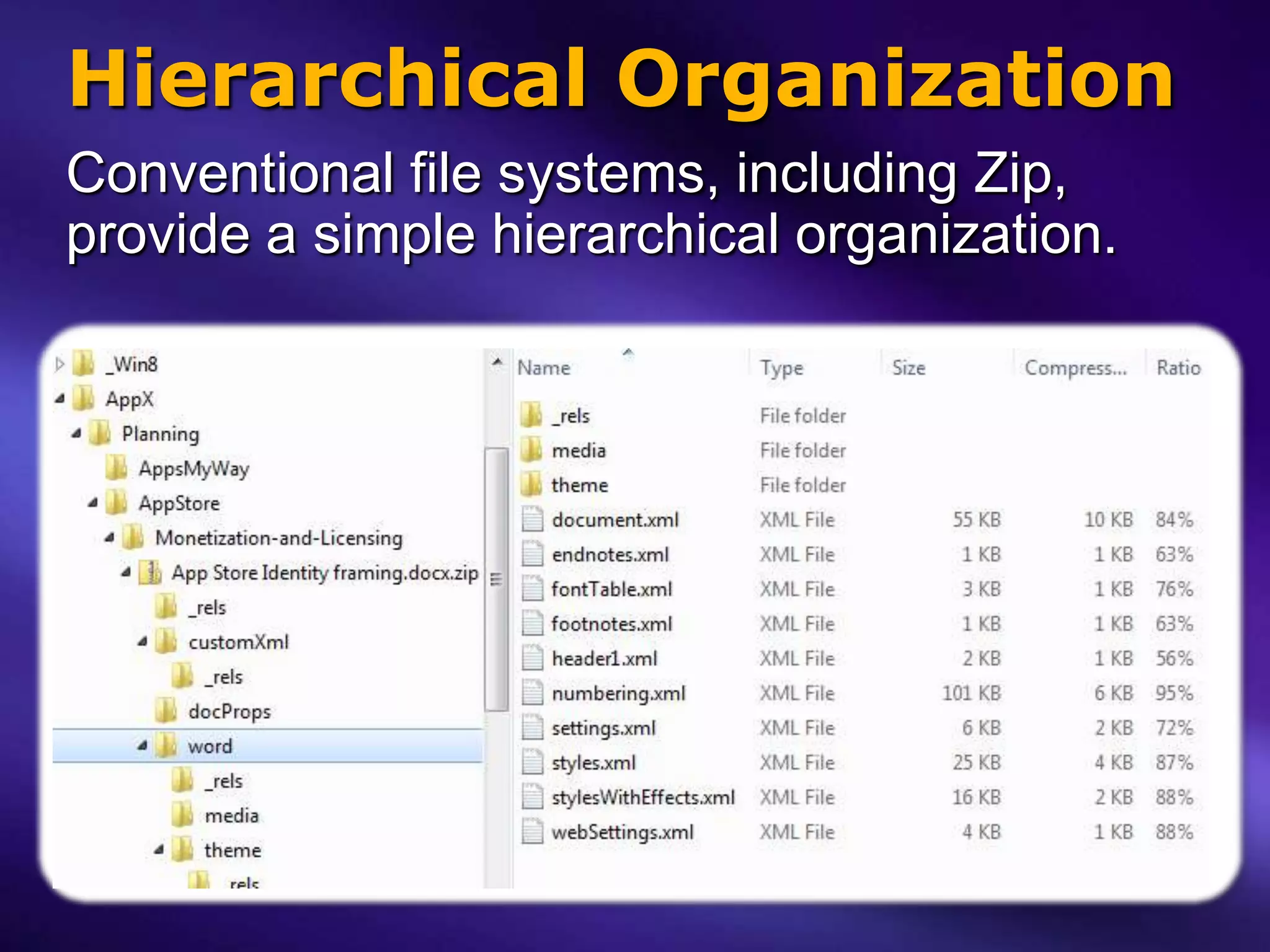Select the customXml folder icon
The image size is (1270, 952).
click(x=166, y=641)
